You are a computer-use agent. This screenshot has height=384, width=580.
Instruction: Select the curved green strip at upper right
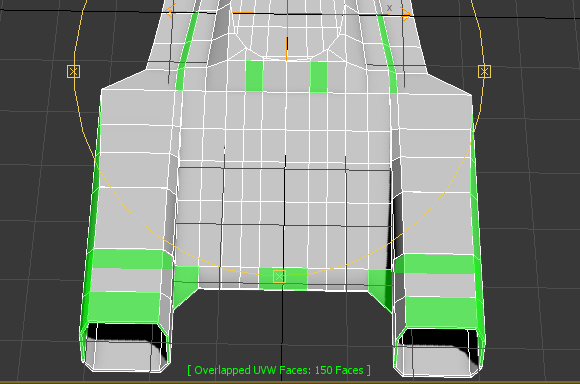pyautogui.click(x=387, y=54)
